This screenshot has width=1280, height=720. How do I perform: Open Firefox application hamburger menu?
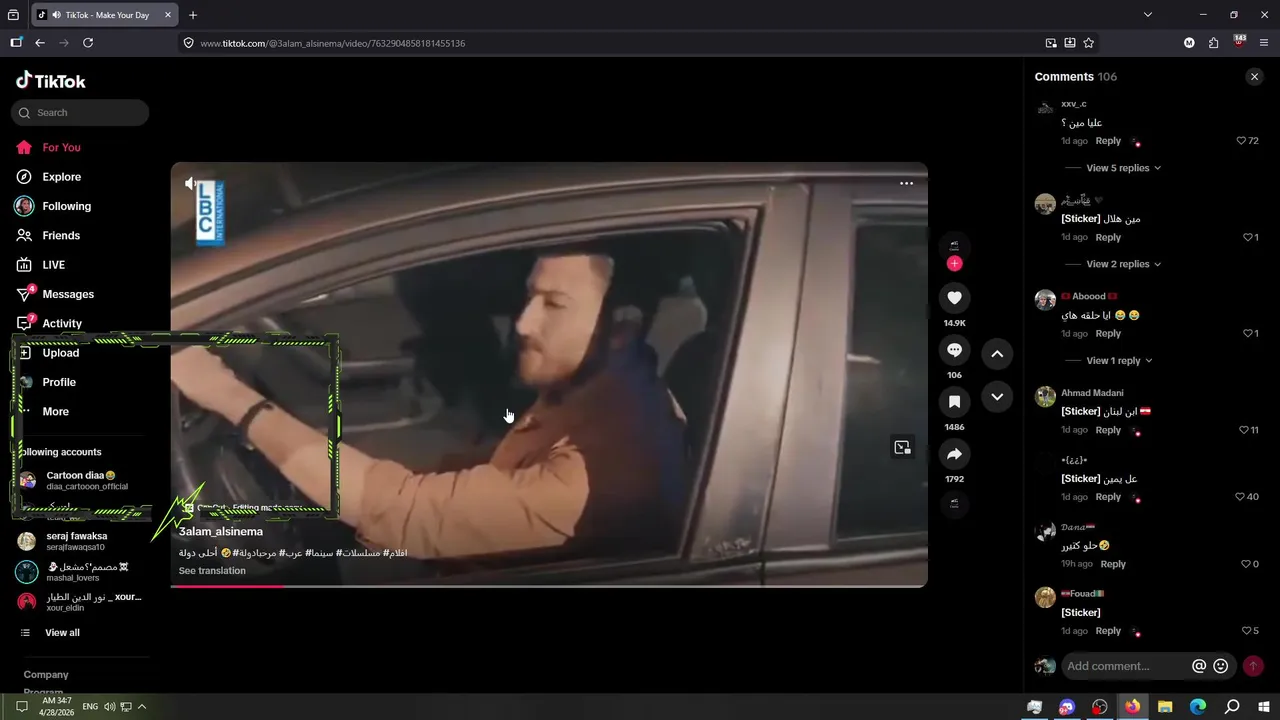(1264, 43)
